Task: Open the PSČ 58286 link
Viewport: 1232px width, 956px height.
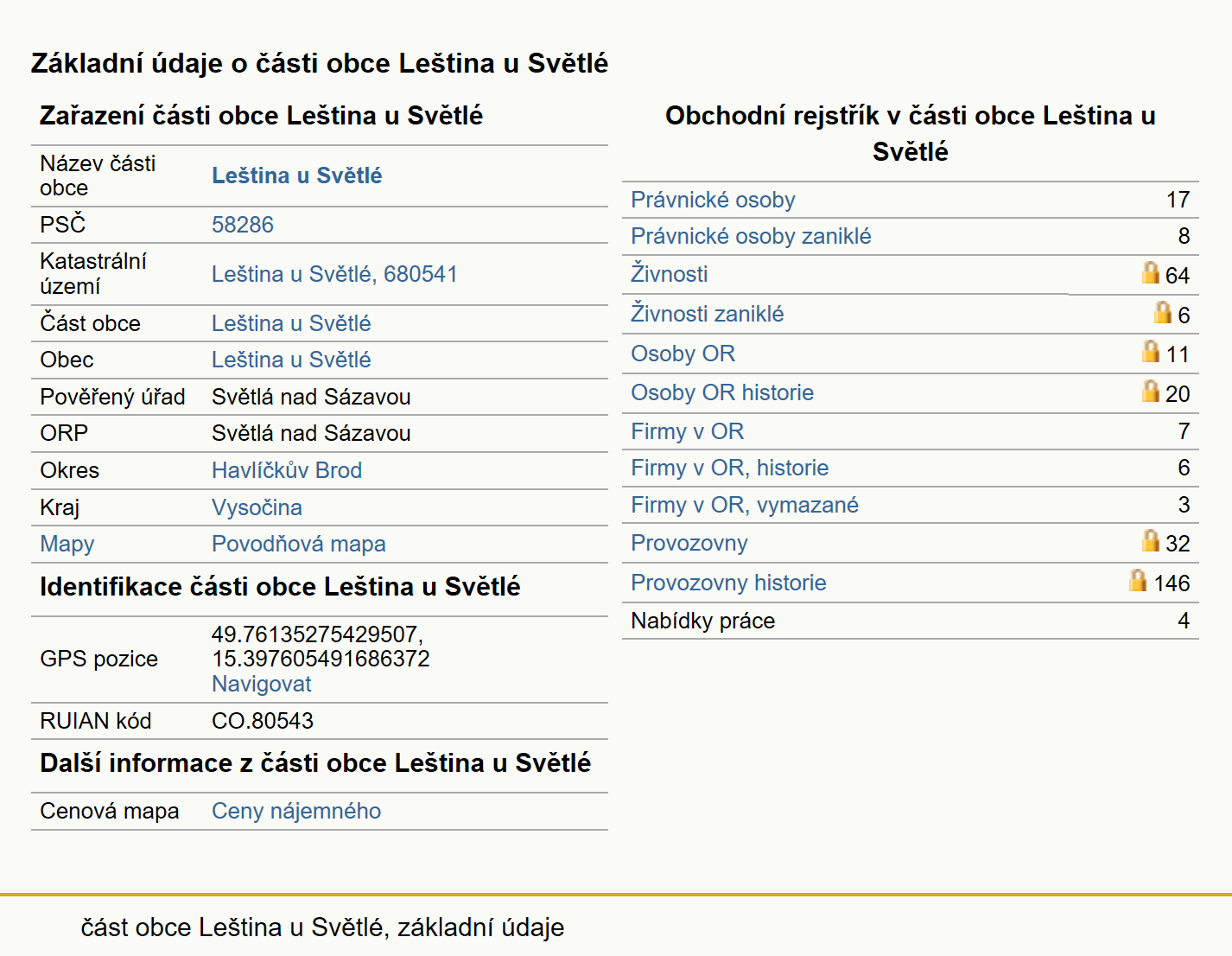Action: 243,225
